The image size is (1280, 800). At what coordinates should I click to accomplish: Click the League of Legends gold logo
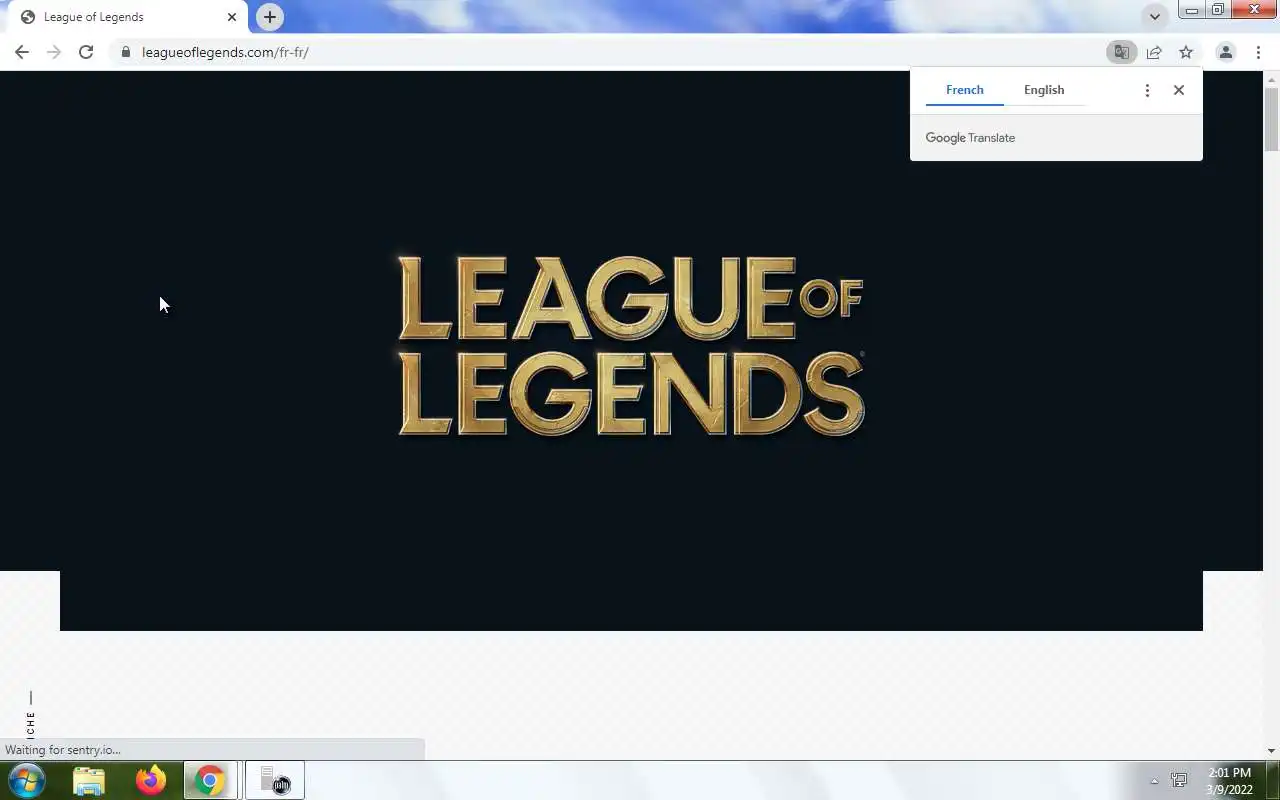[631, 346]
